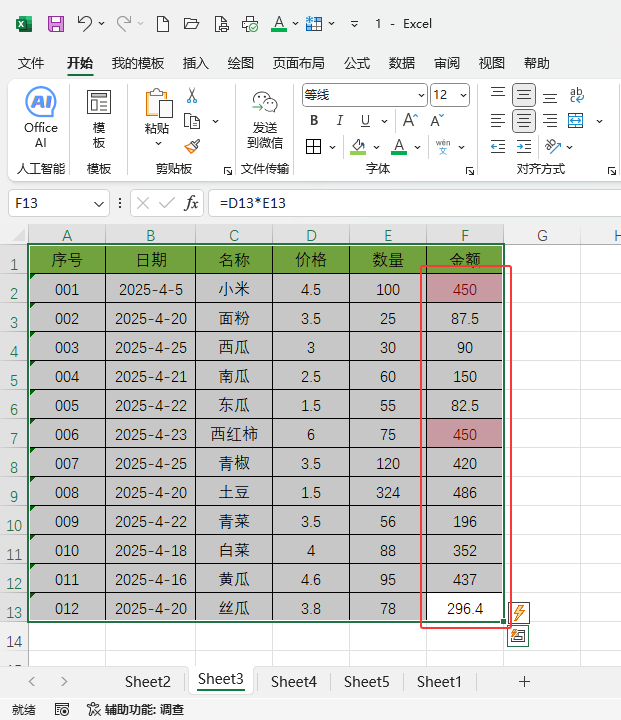The width and height of the screenshot is (621, 720).
Task: Apply font color A in ribbon
Action: click(399, 147)
